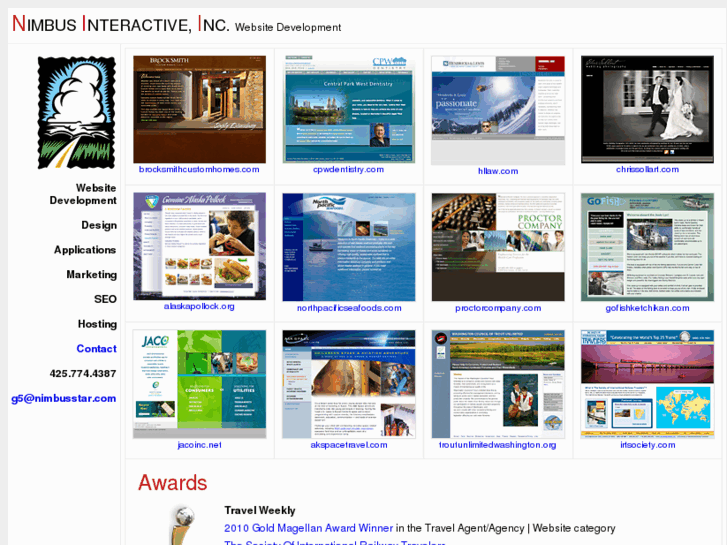The width and height of the screenshot is (727, 545).
Task: Open the SEO sidebar item
Action: [105, 299]
